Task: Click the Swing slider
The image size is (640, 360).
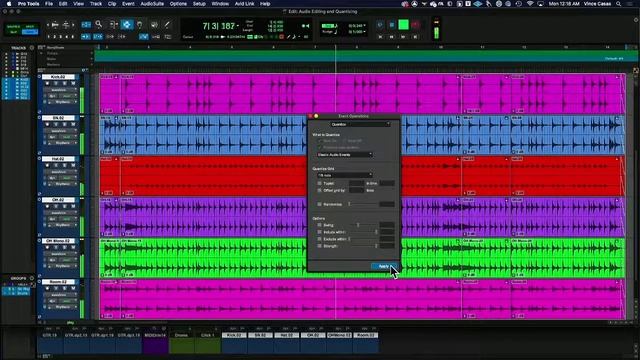Action: pos(362,225)
